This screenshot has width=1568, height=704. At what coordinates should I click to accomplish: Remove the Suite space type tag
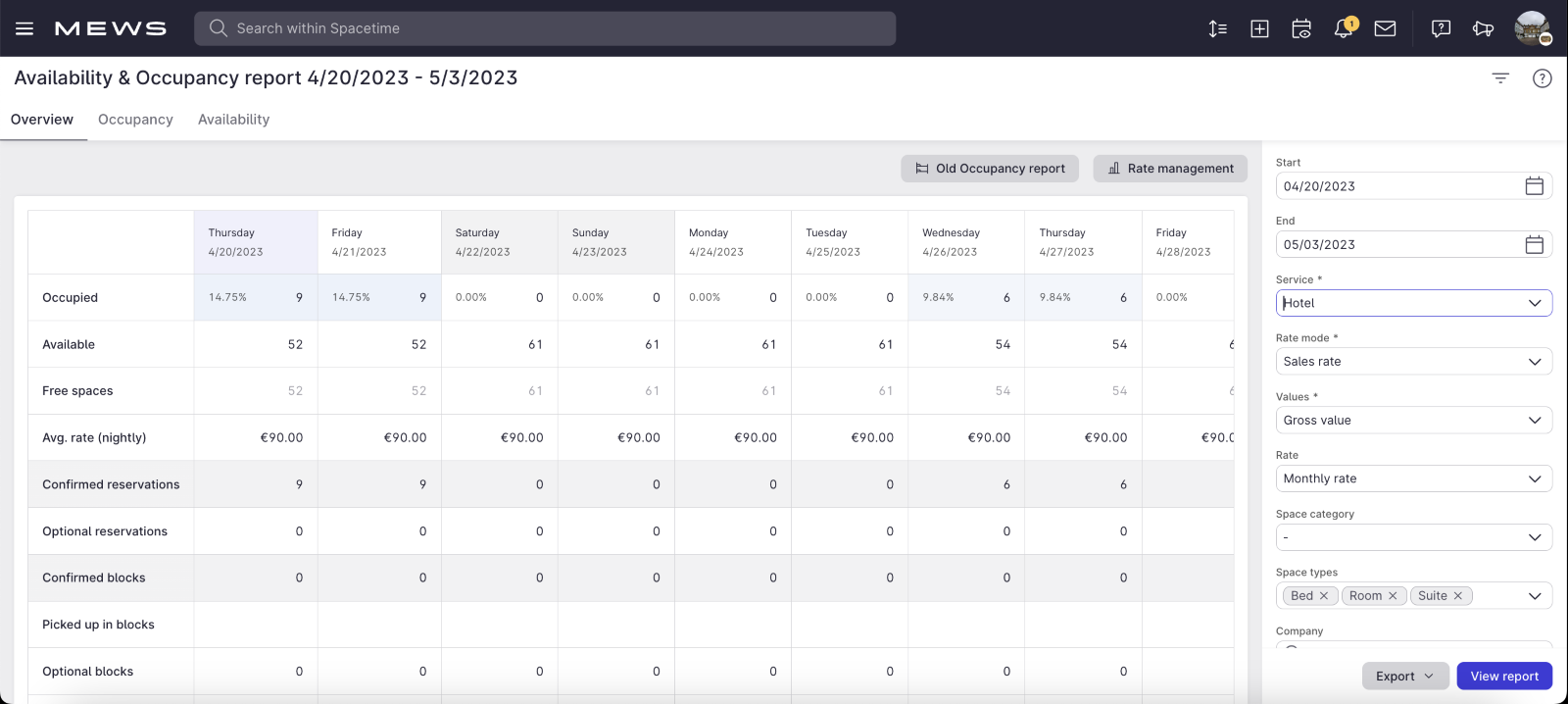pyautogui.click(x=1458, y=596)
